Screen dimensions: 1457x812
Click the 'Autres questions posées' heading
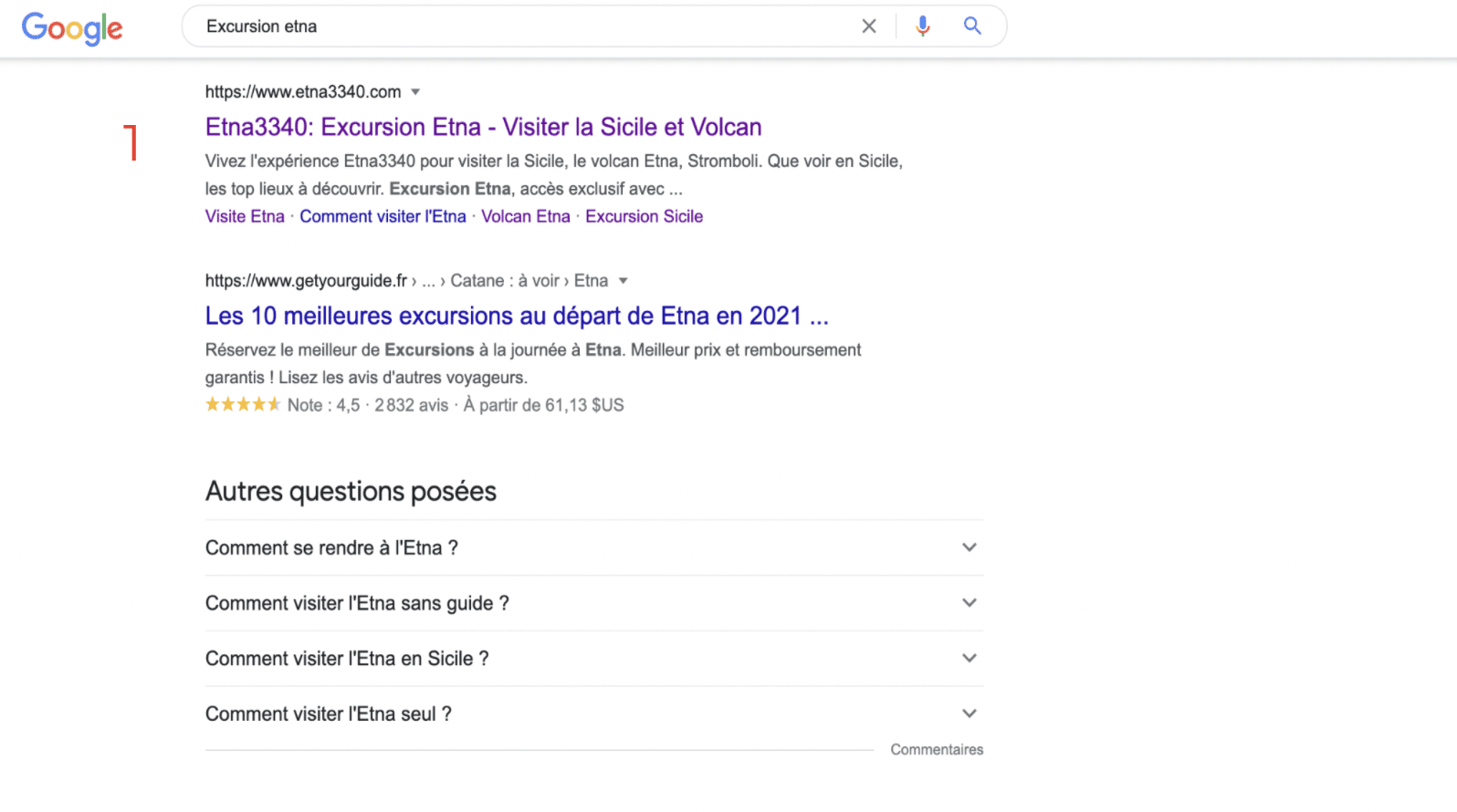coord(351,492)
